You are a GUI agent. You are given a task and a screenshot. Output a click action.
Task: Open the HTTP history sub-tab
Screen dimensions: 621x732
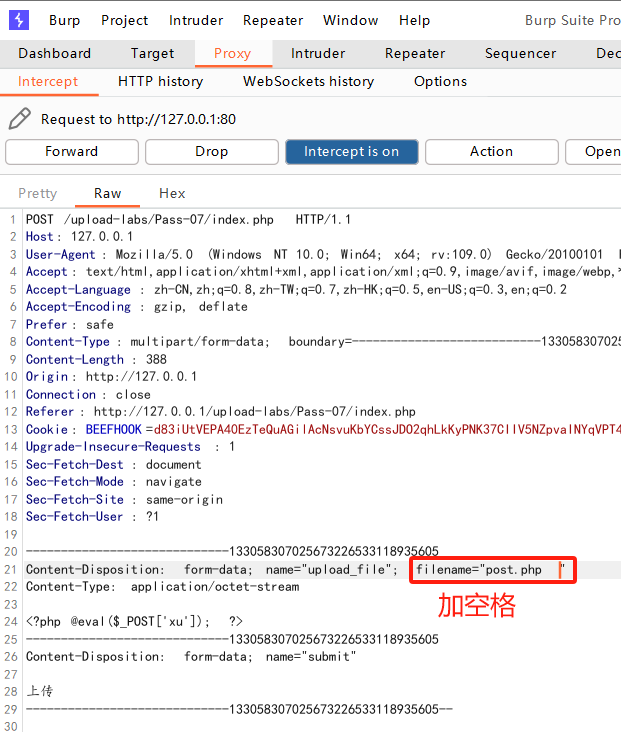pos(160,82)
